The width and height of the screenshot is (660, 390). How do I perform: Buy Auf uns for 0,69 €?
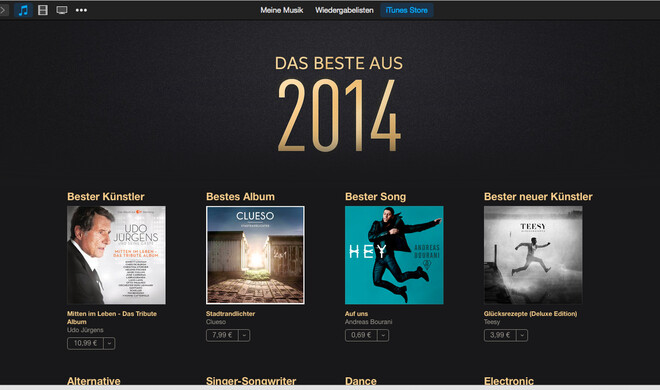coord(361,335)
